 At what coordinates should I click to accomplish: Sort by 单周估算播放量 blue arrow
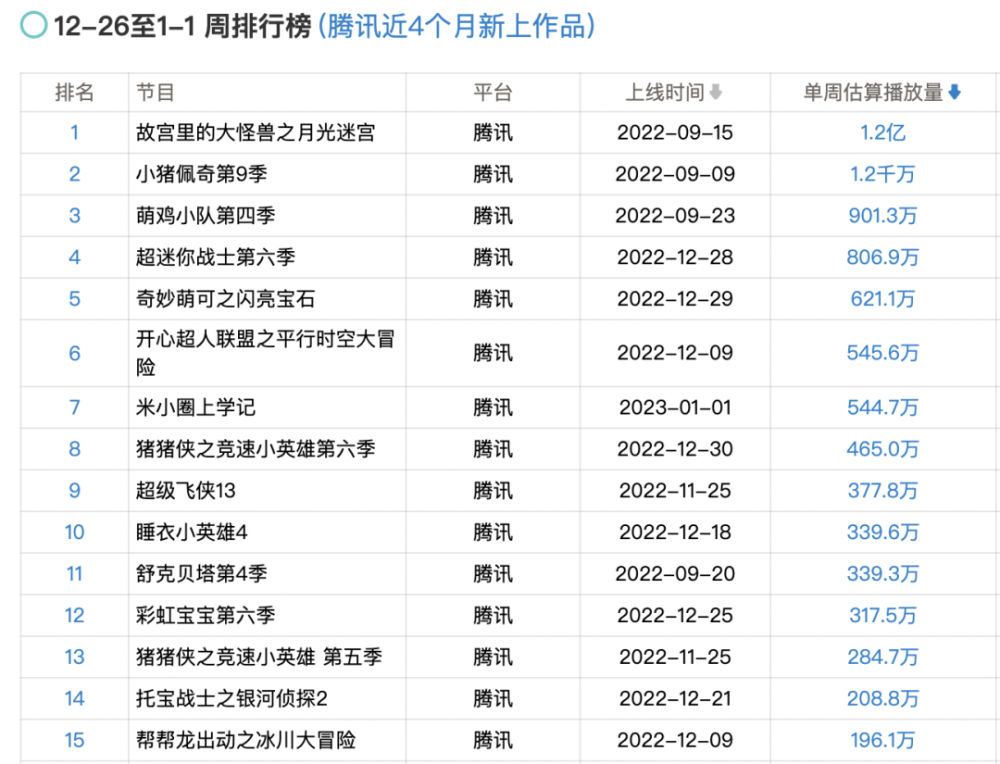coord(954,92)
